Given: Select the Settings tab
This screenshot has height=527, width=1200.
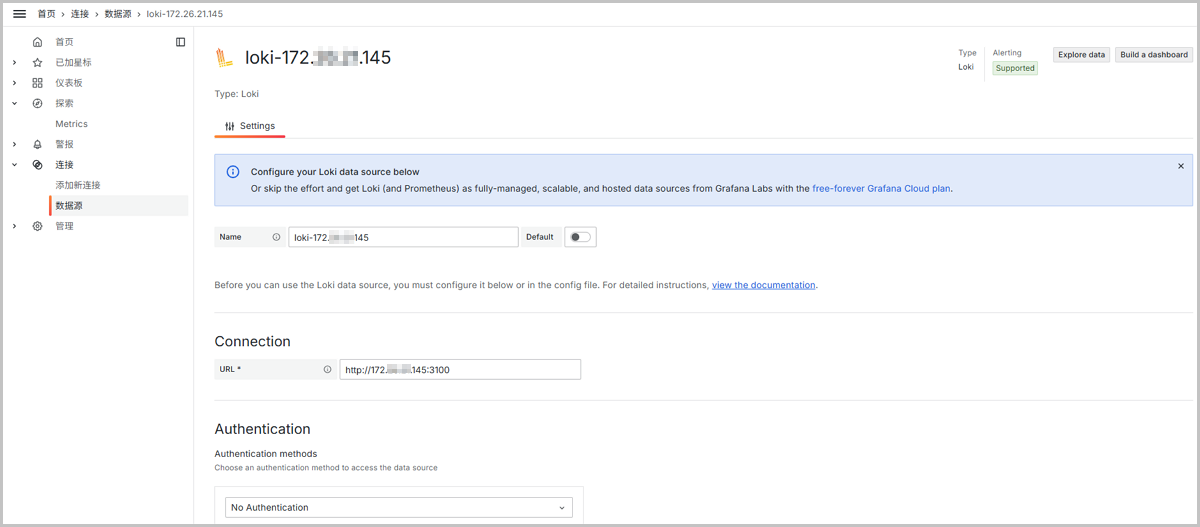Looking at the screenshot, I should (250, 126).
